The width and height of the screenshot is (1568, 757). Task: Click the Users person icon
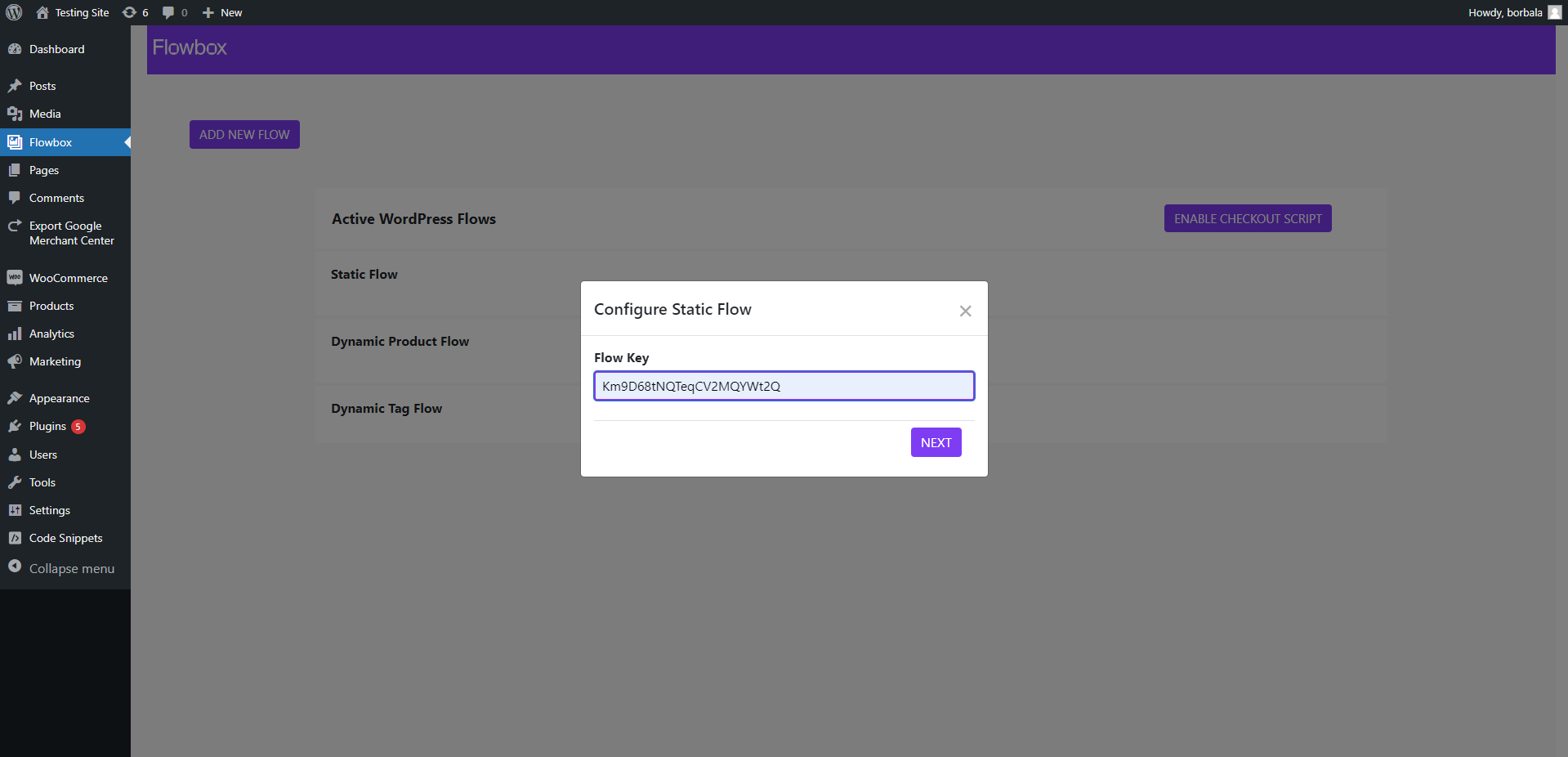coord(15,455)
